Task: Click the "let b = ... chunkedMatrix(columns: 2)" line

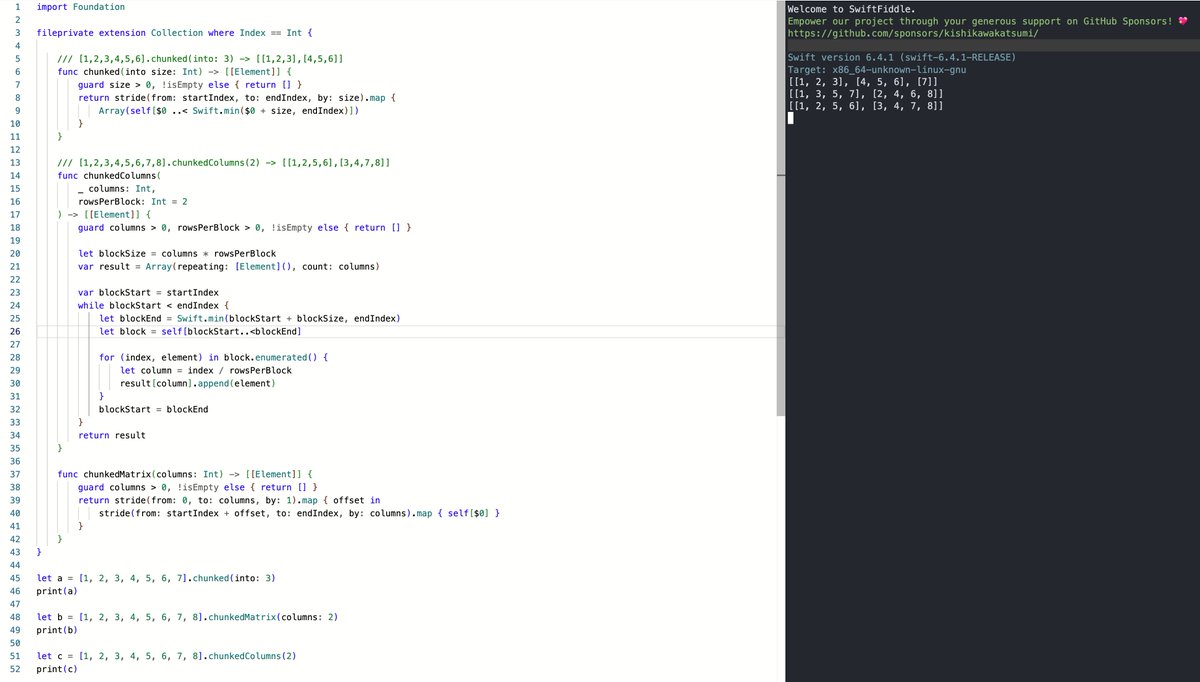Action: (186, 618)
